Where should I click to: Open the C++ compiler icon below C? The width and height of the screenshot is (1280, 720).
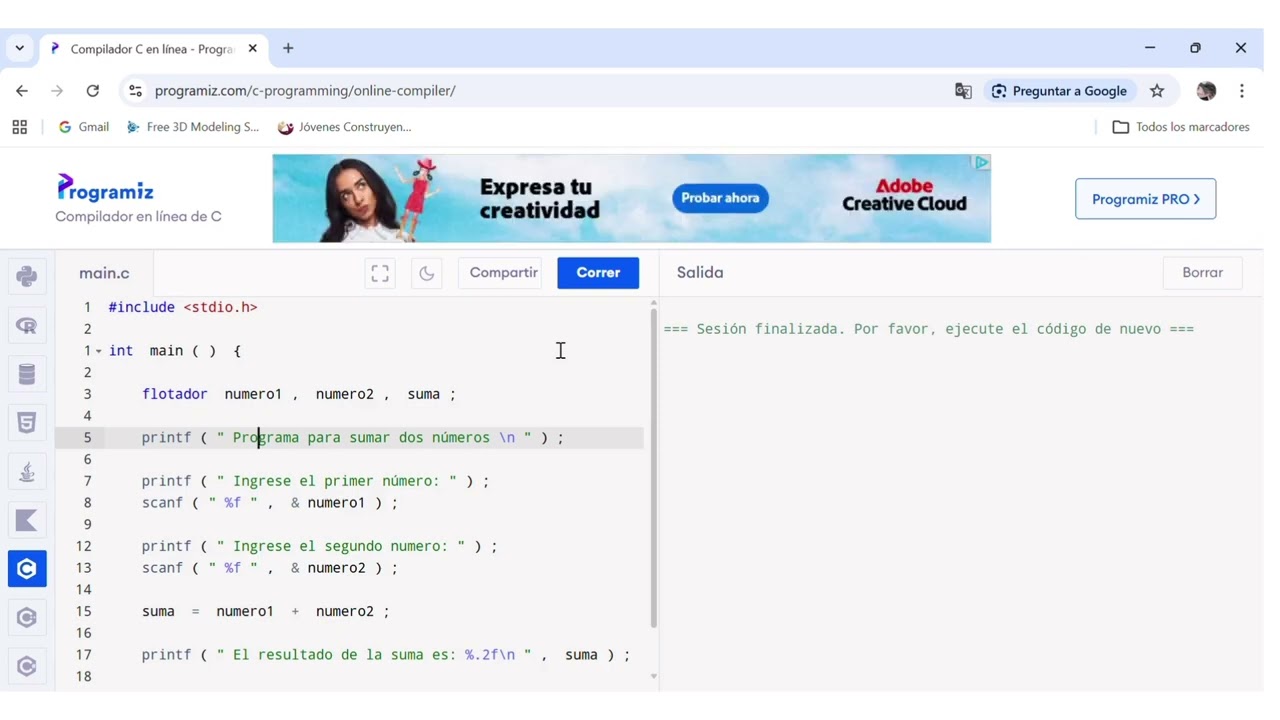tap(27, 618)
